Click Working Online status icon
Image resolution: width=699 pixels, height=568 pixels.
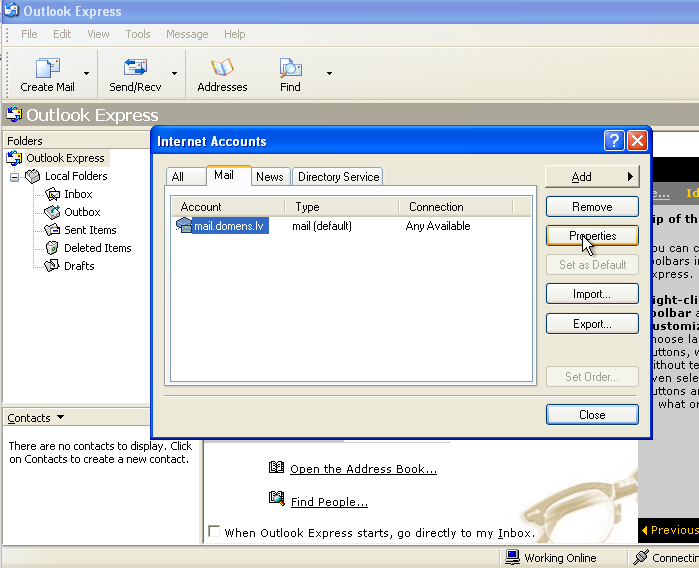click(512, 557)
